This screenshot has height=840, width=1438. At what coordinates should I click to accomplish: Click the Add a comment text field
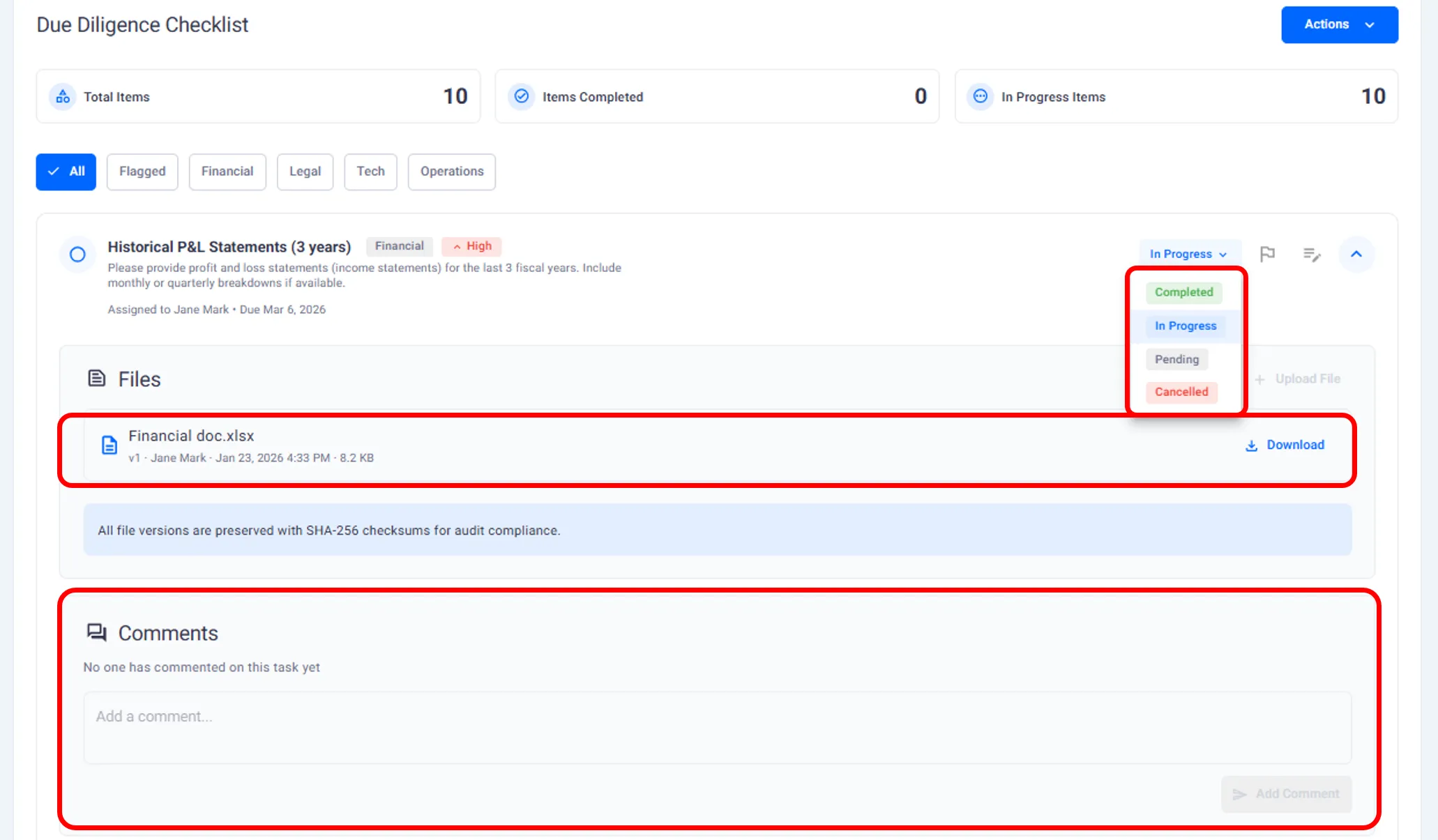[x=717, y=727]
